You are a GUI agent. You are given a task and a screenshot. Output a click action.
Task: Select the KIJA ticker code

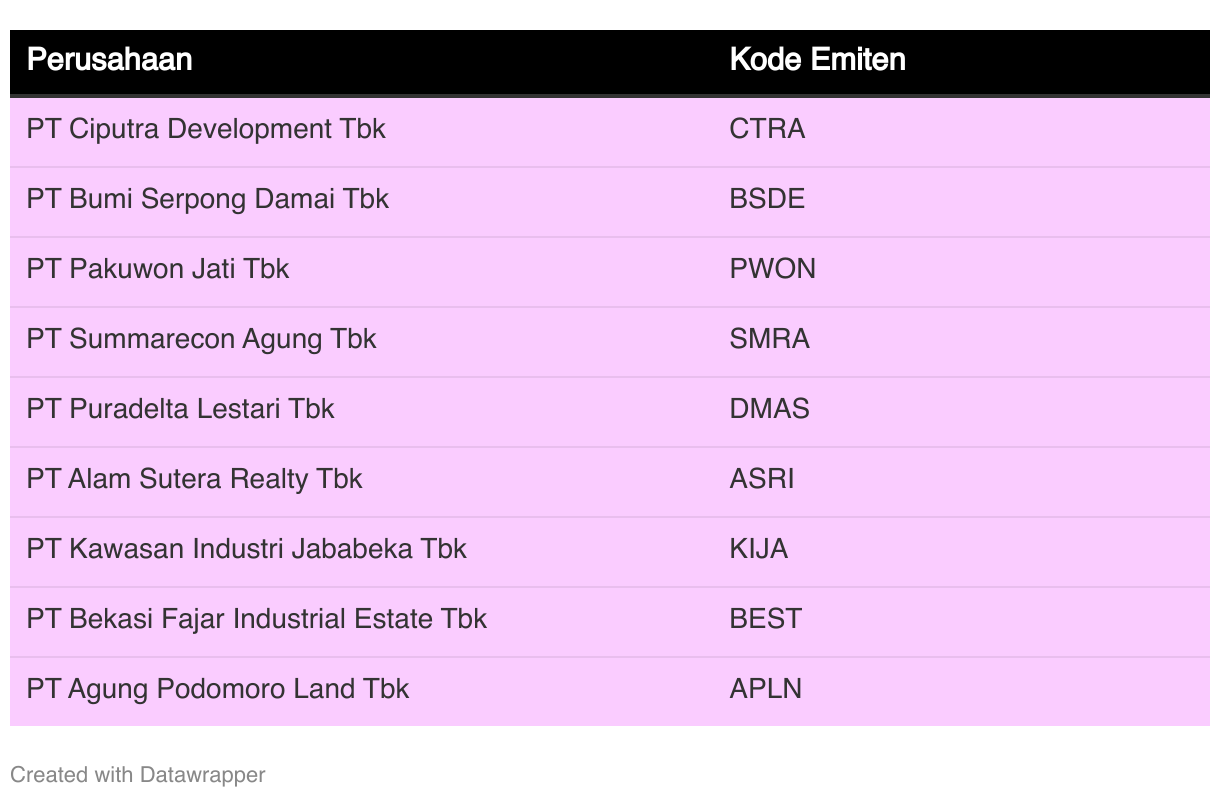tap(759, 549)
